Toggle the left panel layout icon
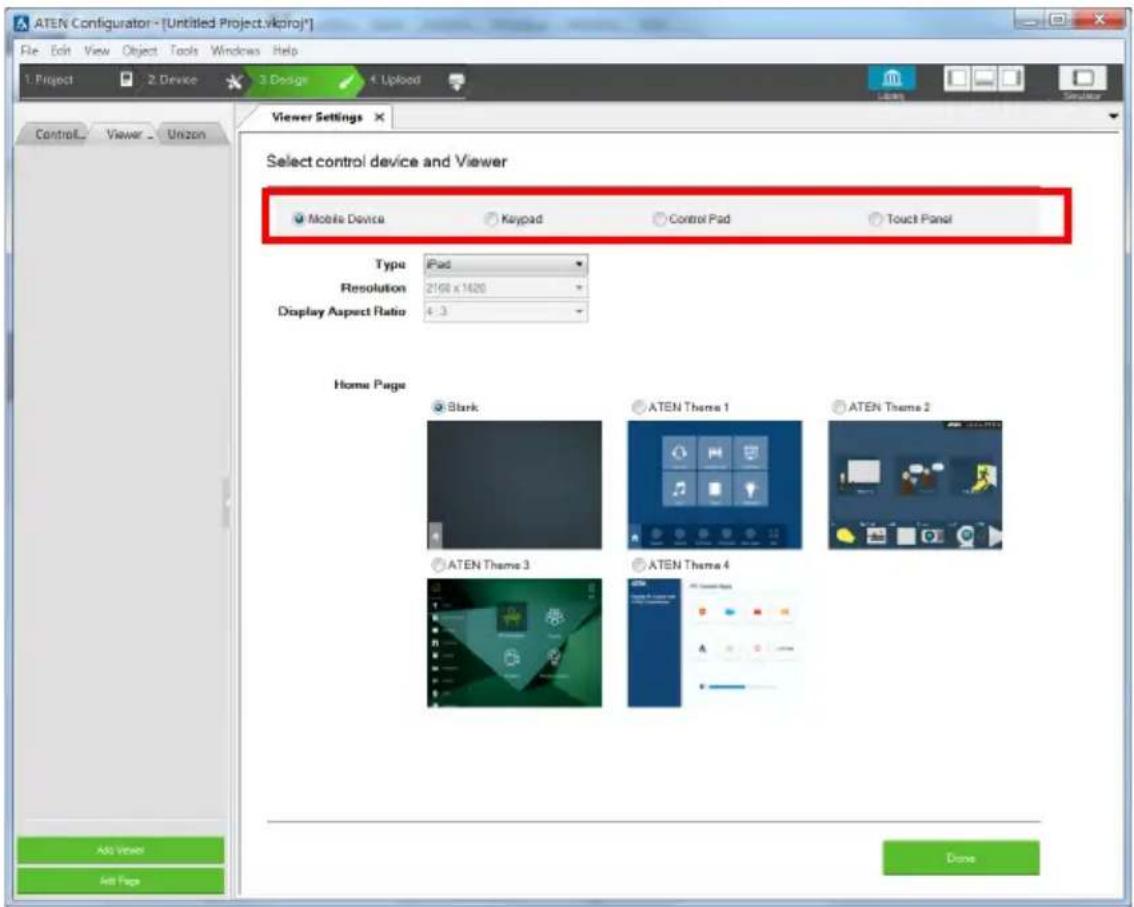 [x=957, y=78]
